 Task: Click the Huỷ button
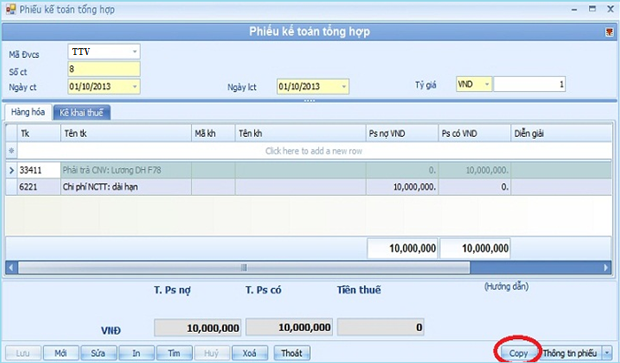(212, 353)
